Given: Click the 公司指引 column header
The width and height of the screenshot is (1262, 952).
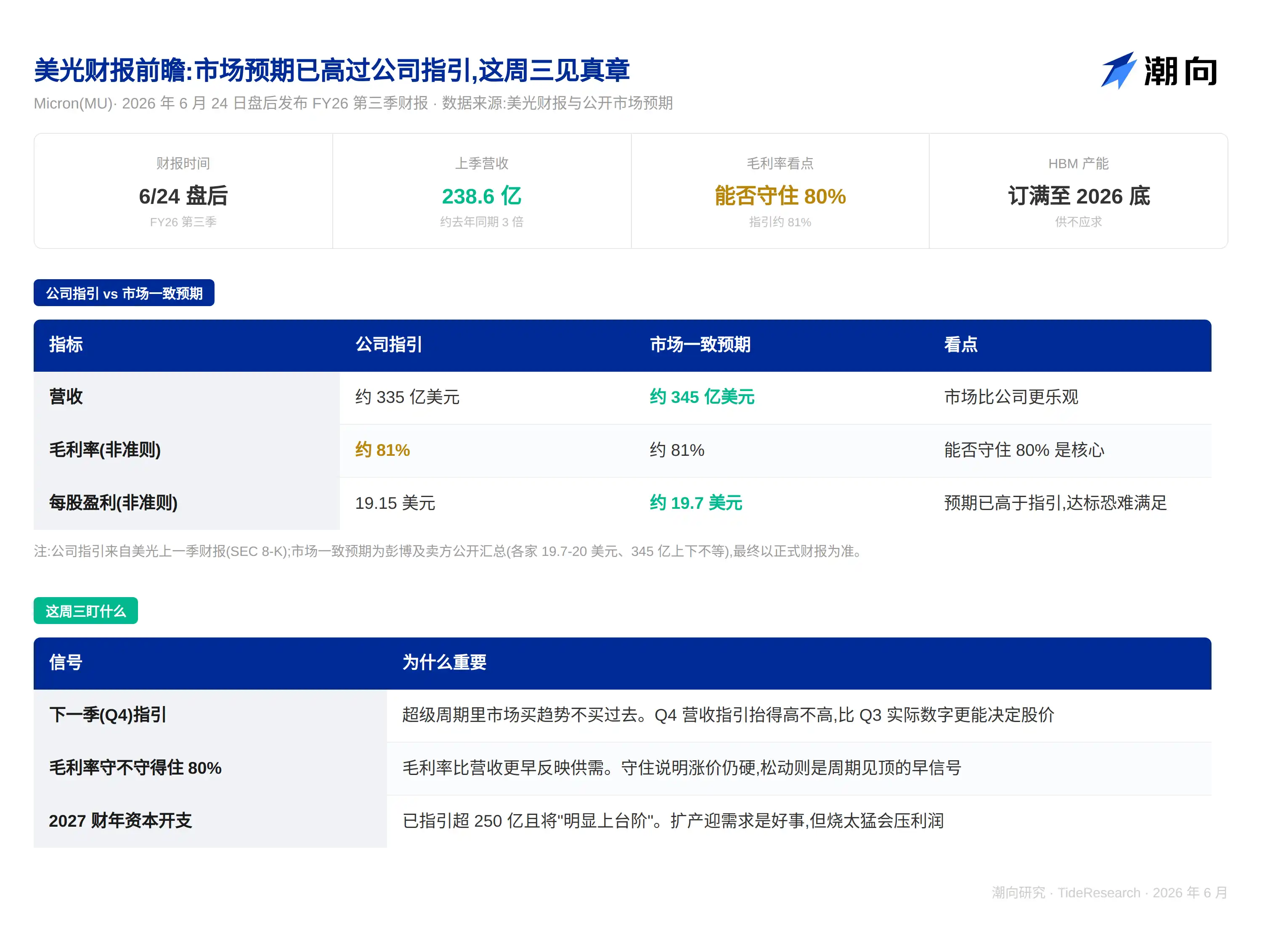Looking at the screenshot, I should [x=389, y=344].
